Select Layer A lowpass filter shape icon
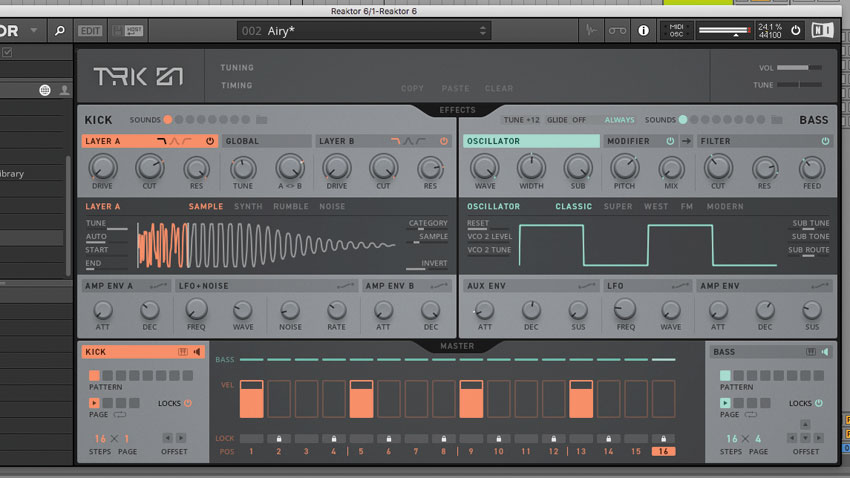Viewport: 850px width, 478px height. (x=162, y=141)
